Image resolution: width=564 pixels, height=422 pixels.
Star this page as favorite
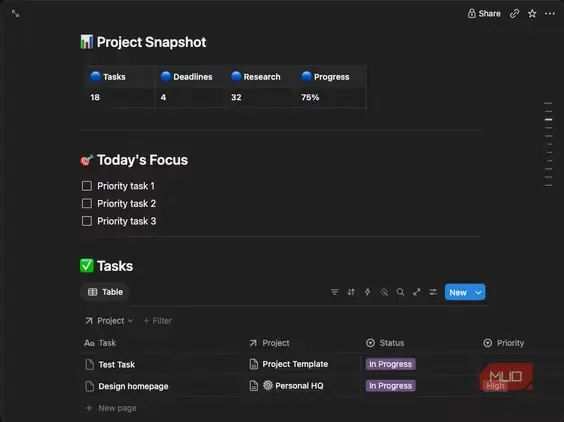click(x=532, y=14)
